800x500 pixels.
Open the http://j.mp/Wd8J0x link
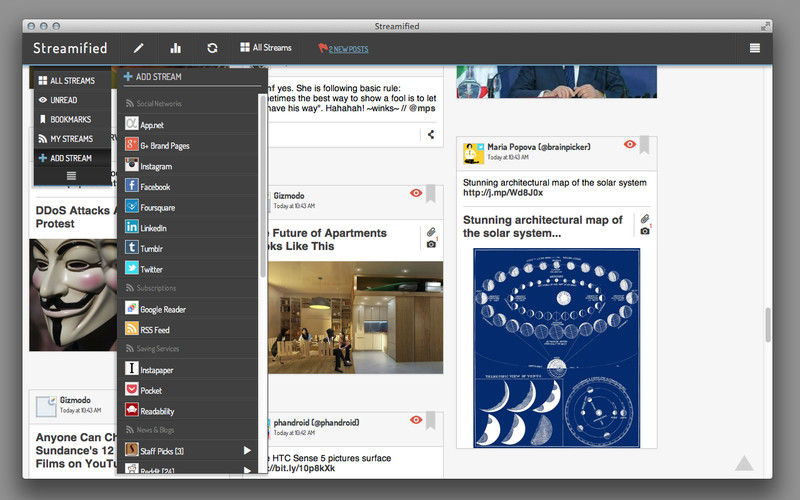[x=503, y=193]
